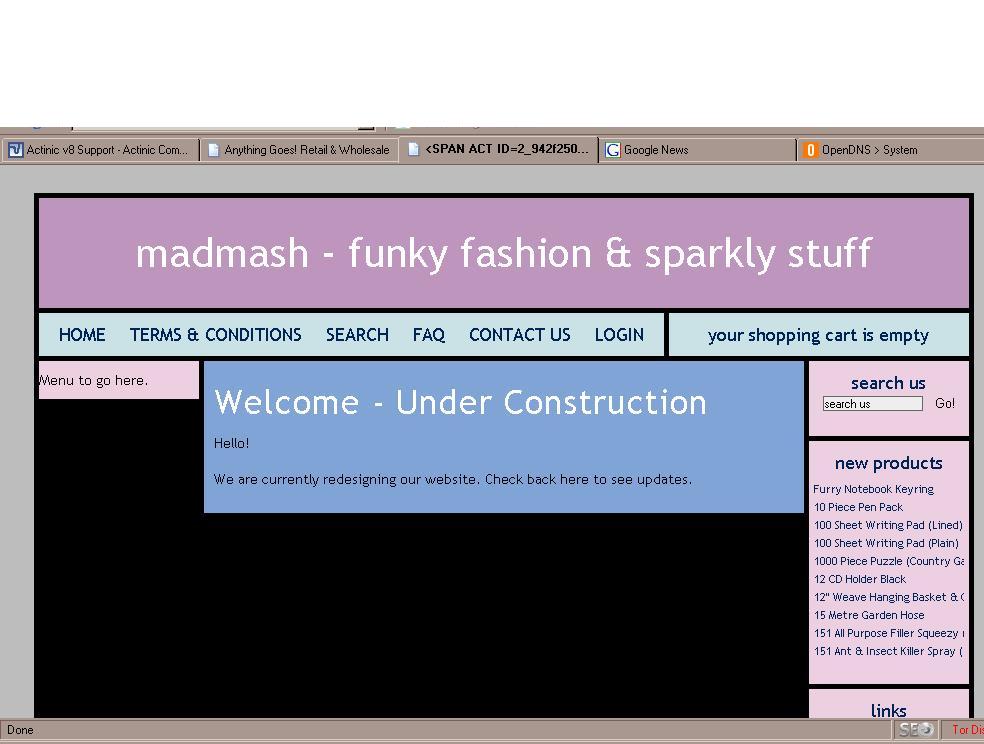The image size is (984, 744).
Task: Click CONTACT US in the navigation bar
Action: tap(519, 335)
